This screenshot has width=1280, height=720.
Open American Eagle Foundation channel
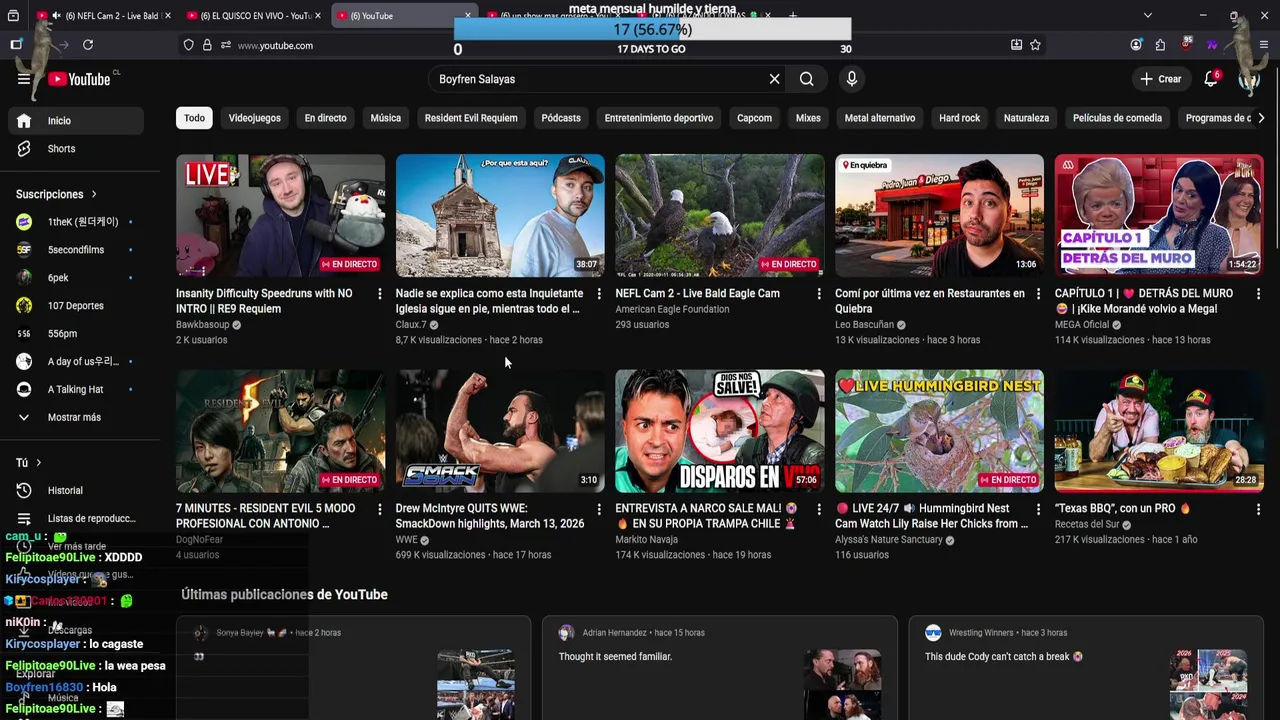point(672,310)
